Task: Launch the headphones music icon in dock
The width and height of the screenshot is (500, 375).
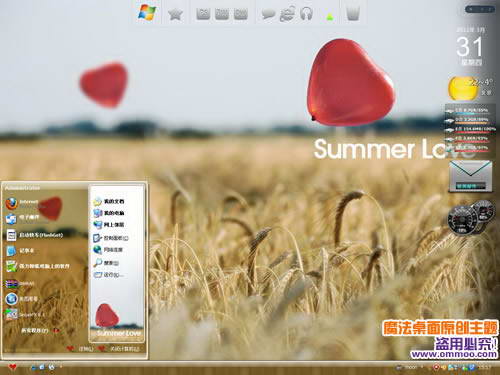Action: pyautogui.click(x=306, y=14)
